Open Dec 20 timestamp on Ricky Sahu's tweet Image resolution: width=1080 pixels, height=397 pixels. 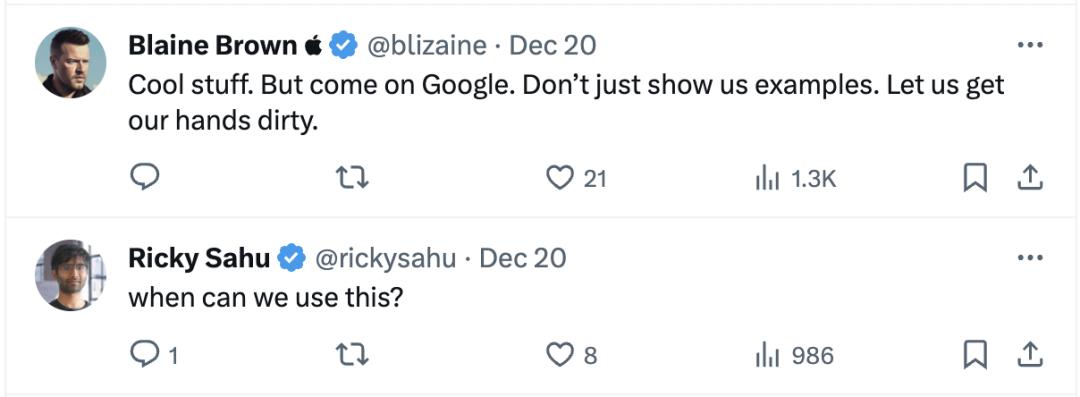coord(522,258)
